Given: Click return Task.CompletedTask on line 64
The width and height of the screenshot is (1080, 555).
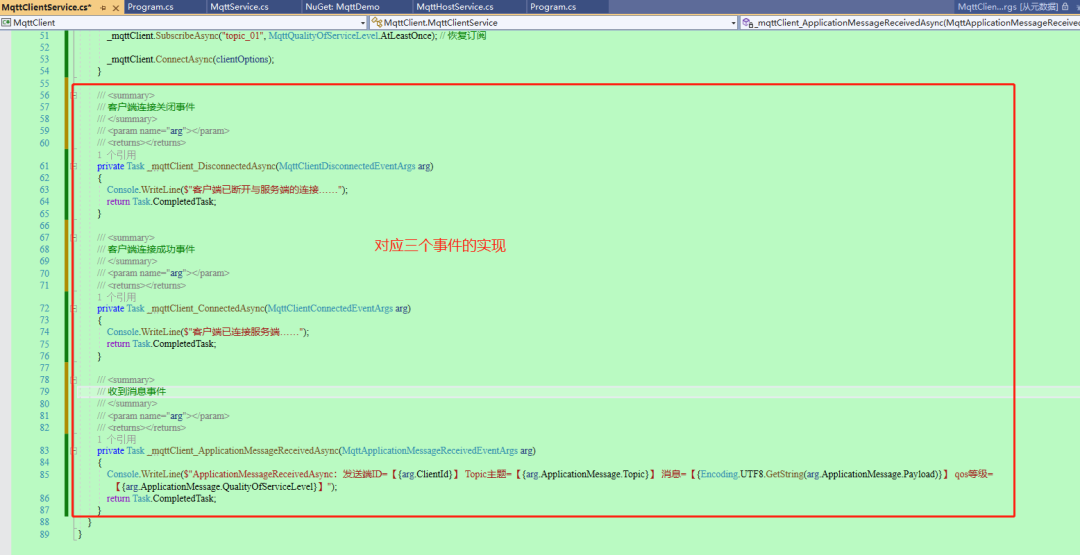Looking at the screenshot, I should coord(161,202).
